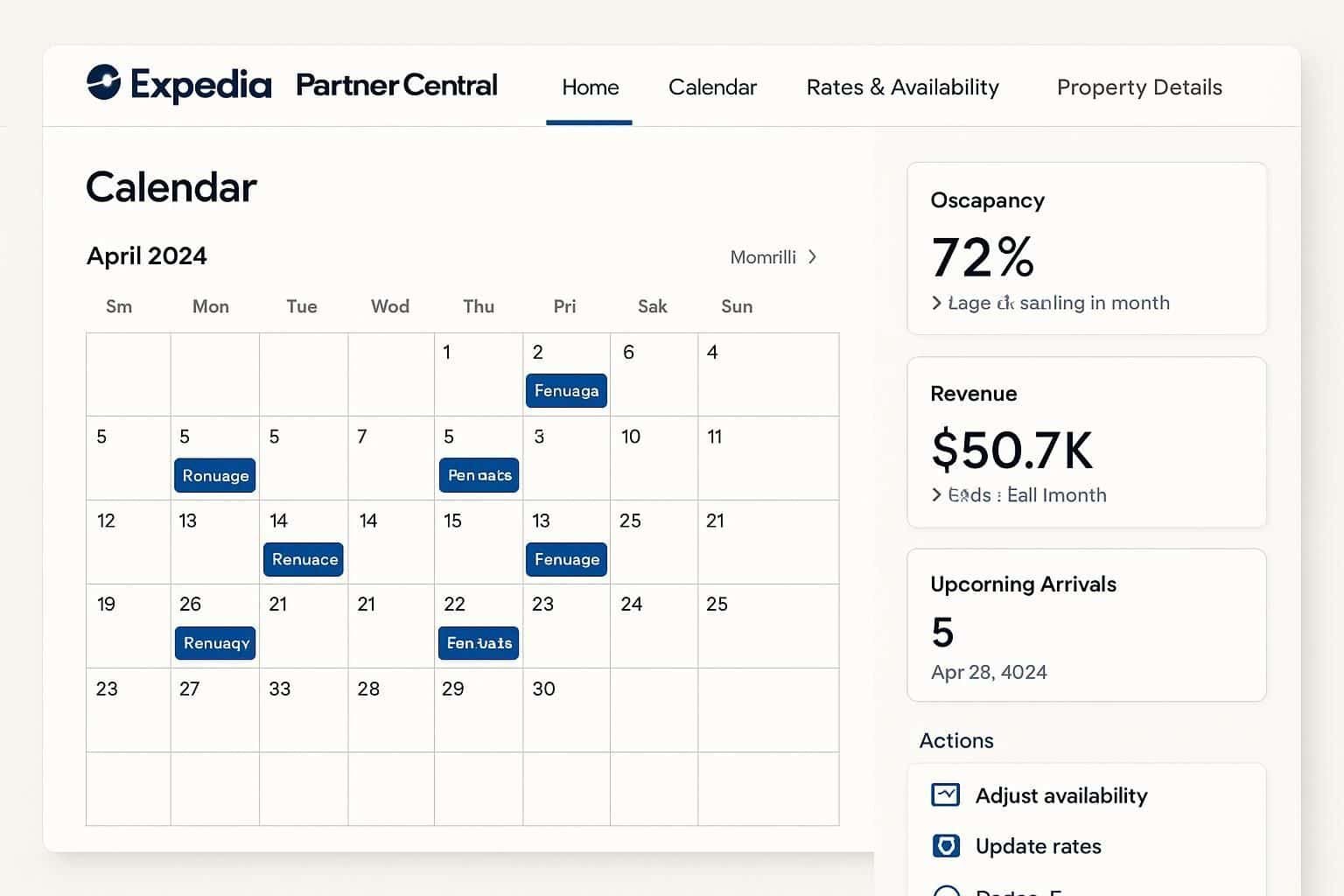Click the Fenuaga badge on April 2
This screenshot has height=896, width=1344.
click(566, 390)
